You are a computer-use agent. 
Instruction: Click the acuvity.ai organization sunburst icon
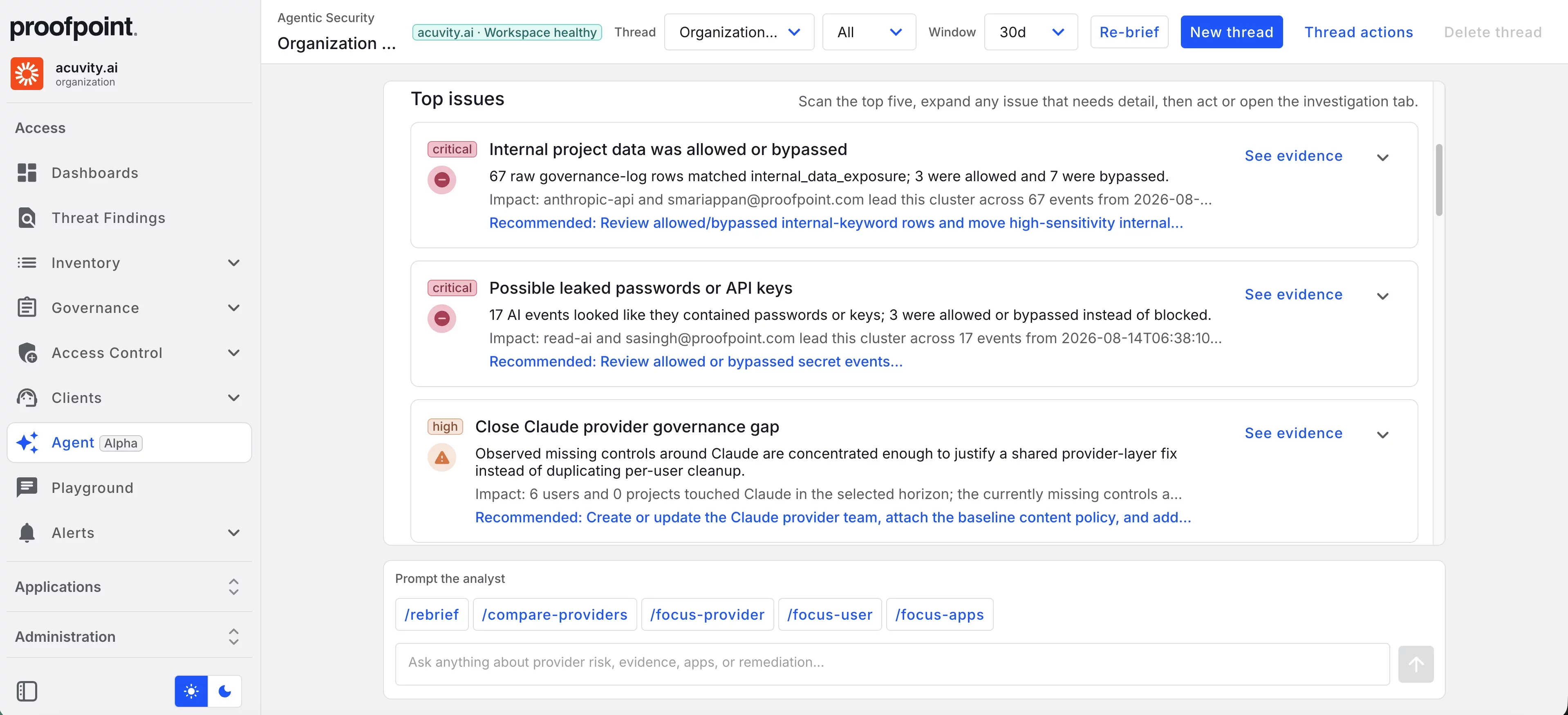27,74
